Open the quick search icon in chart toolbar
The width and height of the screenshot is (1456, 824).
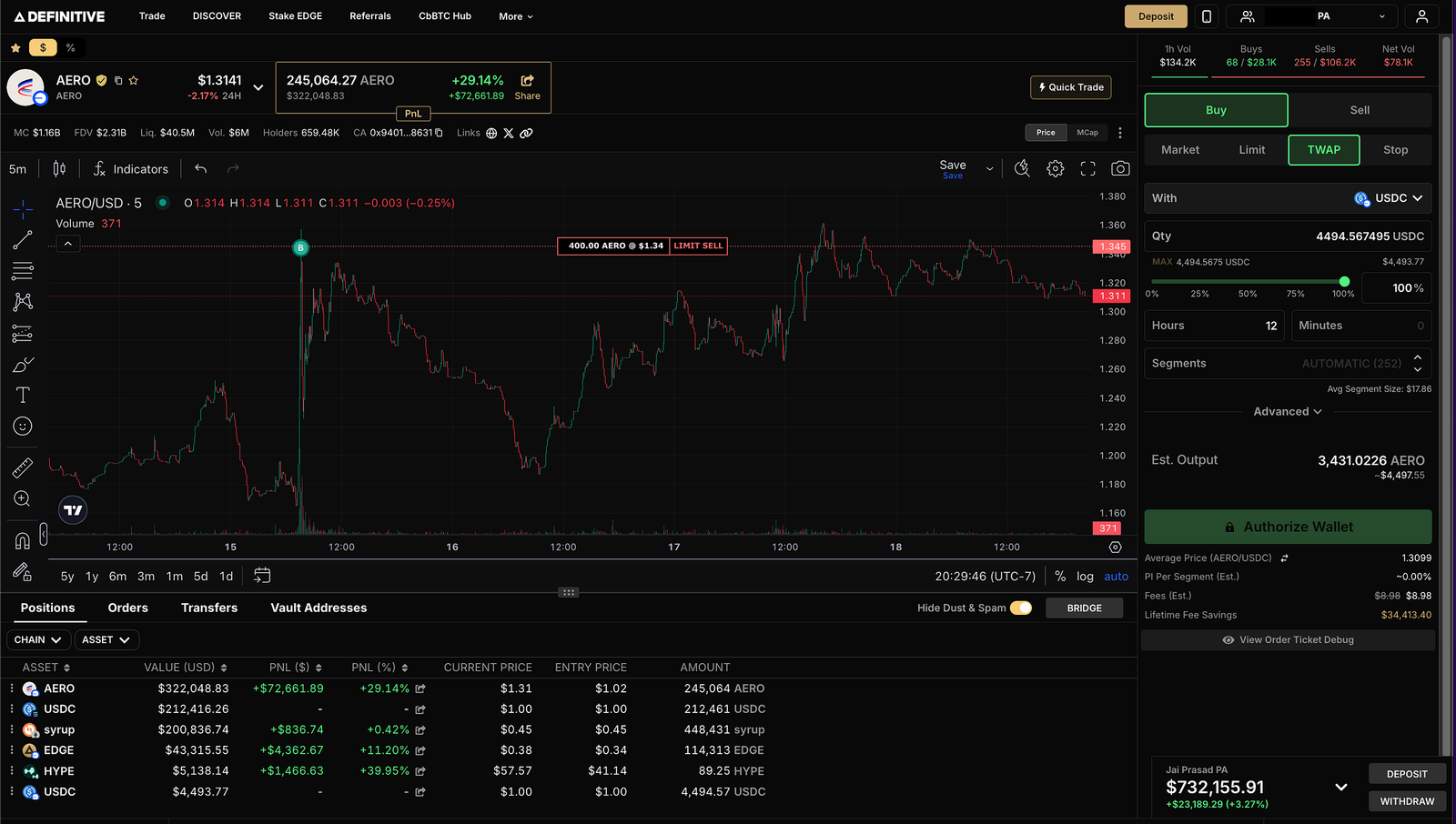click(x=1023, y=169)
